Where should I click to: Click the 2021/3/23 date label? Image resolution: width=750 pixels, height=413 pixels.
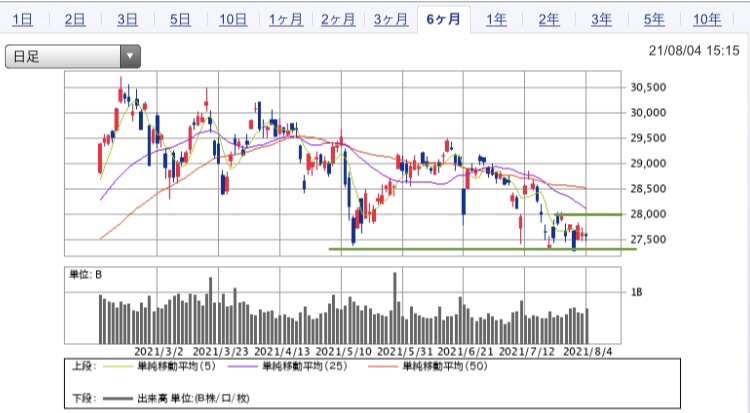coord(221,351)
